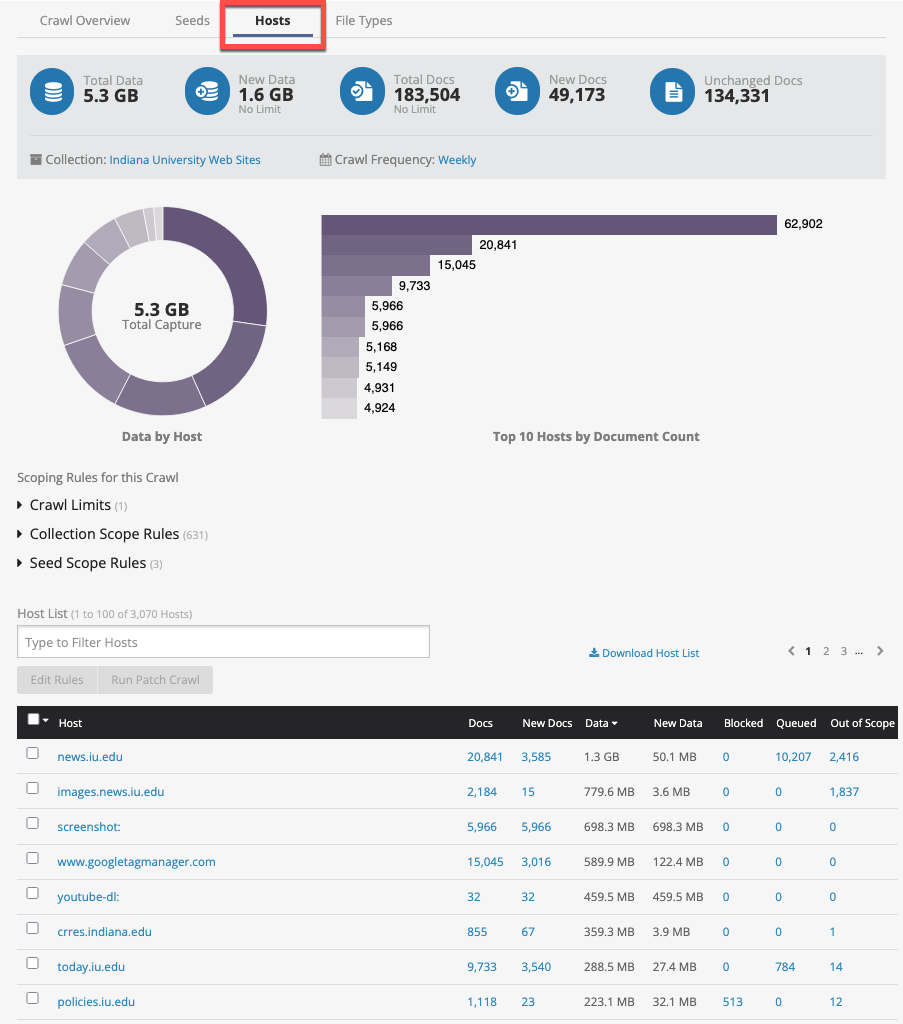Open the news.iu.edu host link
903x1024 pixels.
[90, 756]
